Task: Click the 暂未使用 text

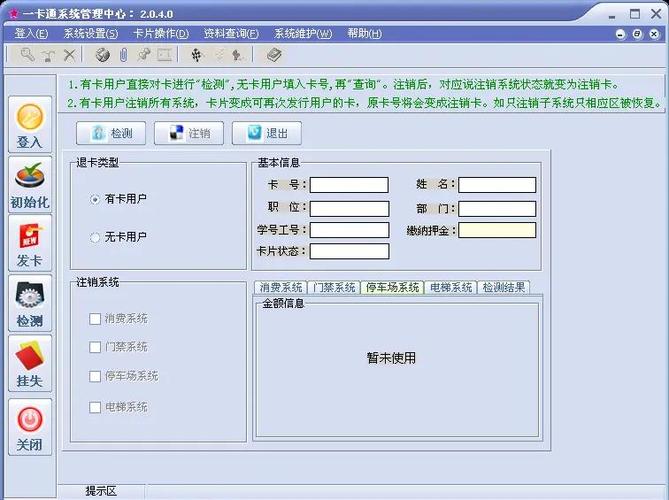Action: [x=391, y=358]
